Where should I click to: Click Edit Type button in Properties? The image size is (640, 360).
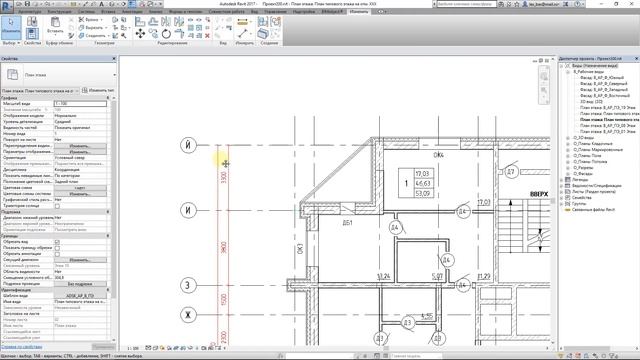98,91
